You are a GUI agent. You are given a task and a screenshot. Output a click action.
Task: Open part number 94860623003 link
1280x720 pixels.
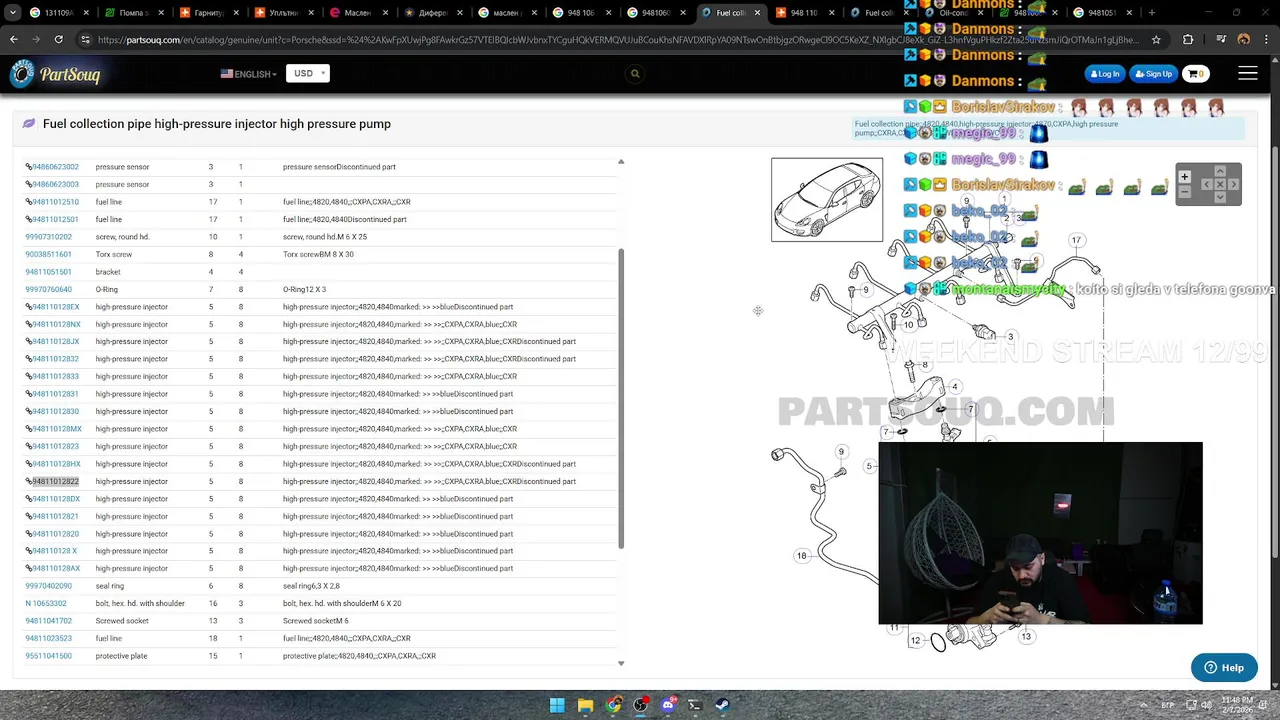pos(55,184)
